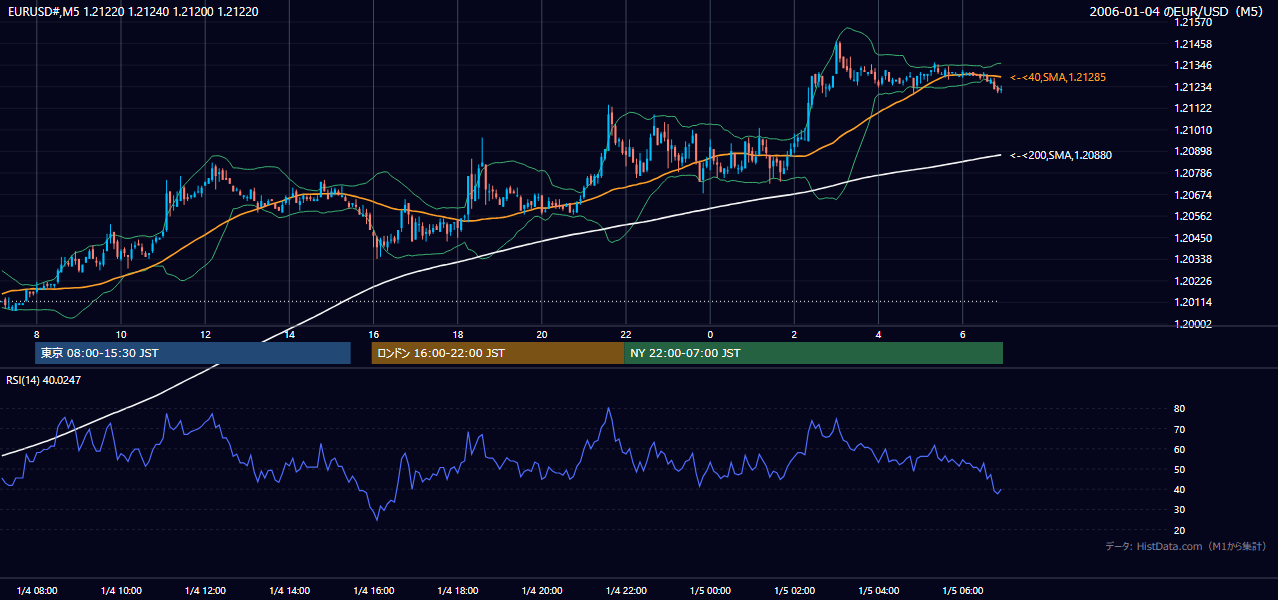Screen dimensions: 1278x600
Task: Select the bottom time label 1/5 04:00
Action: point(878,591)
